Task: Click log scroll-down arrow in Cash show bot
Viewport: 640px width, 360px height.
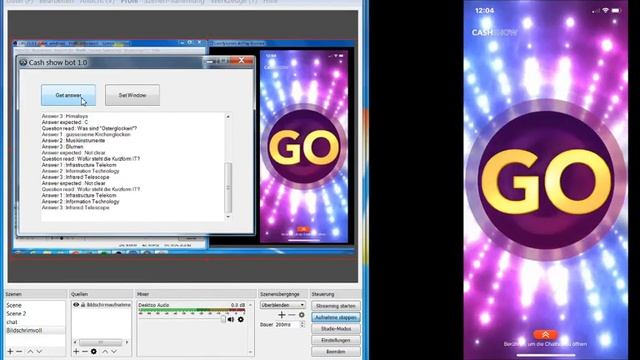Action: coord(228,217)
